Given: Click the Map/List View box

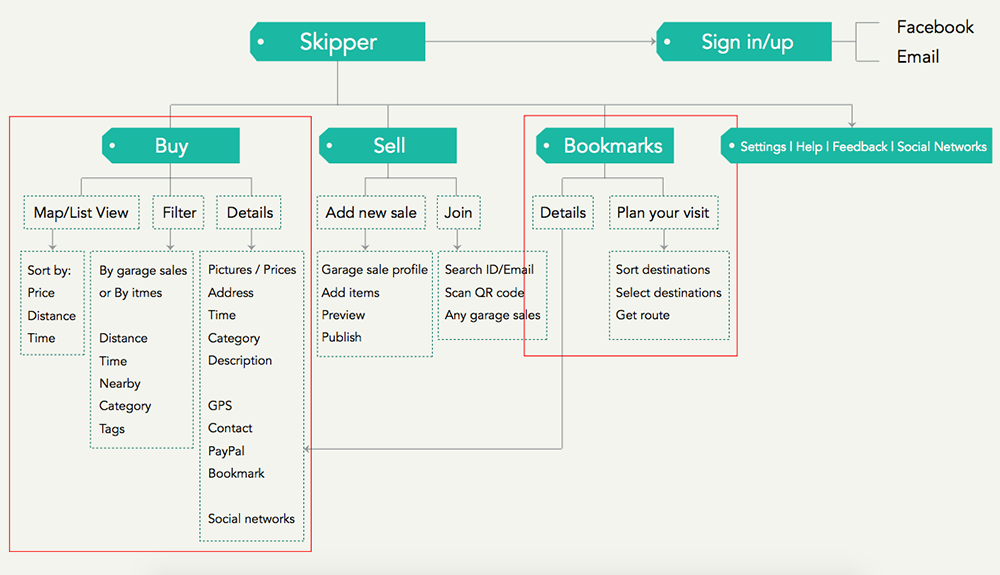Looking at the screenshot, I should [81, 212].
